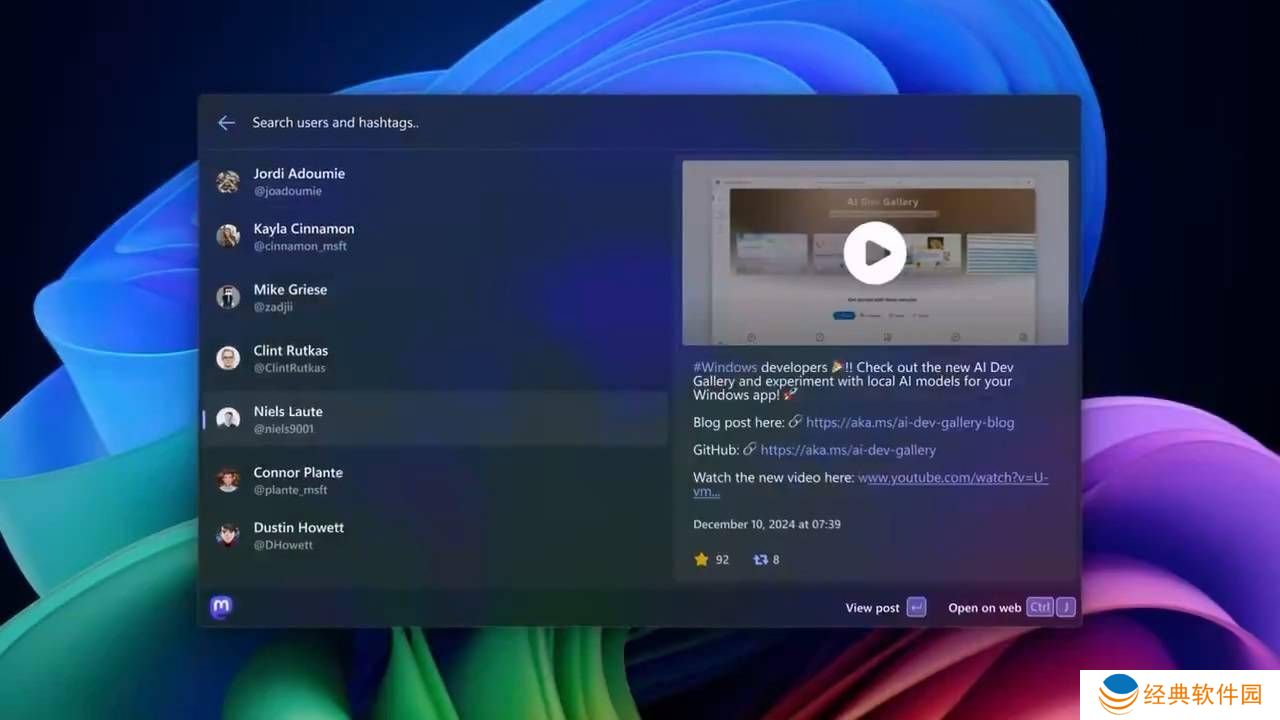Open the GitHub ai-dev-gallery link
Image resolution: width=1280 pixels, height=720 pixels.
[x=847, y=450]
